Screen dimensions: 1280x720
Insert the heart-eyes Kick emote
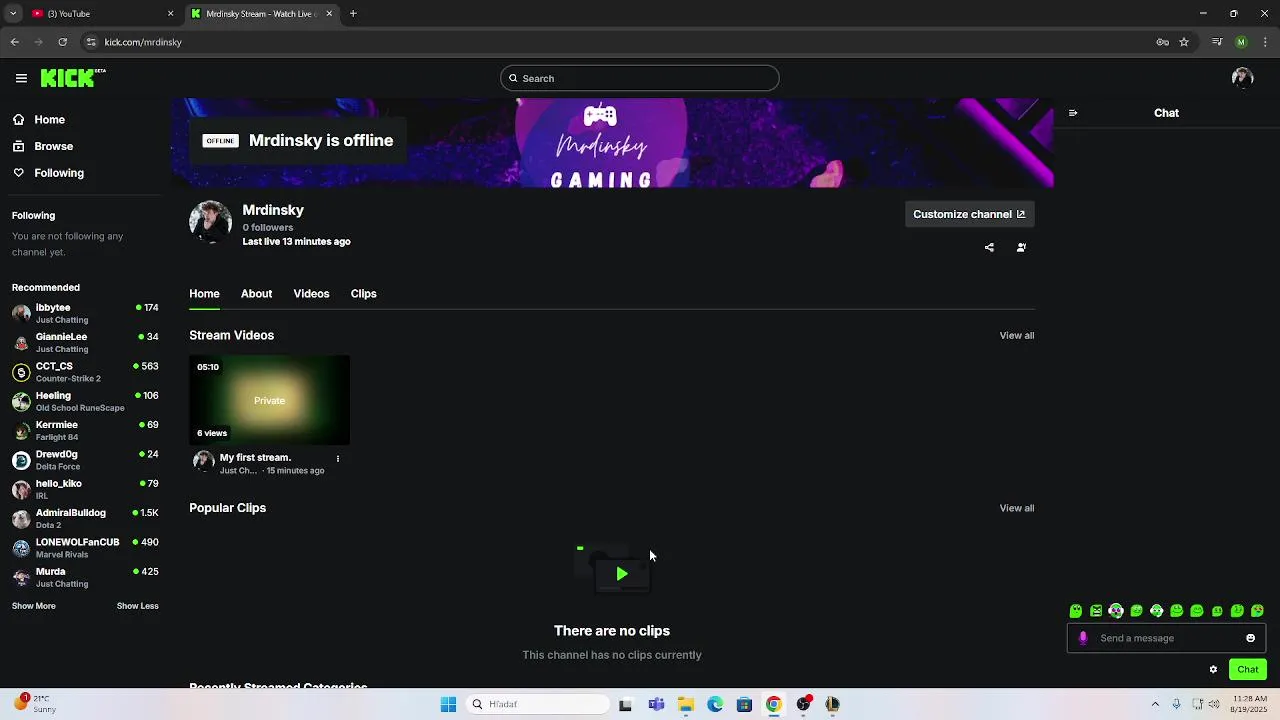(1257, 611)
